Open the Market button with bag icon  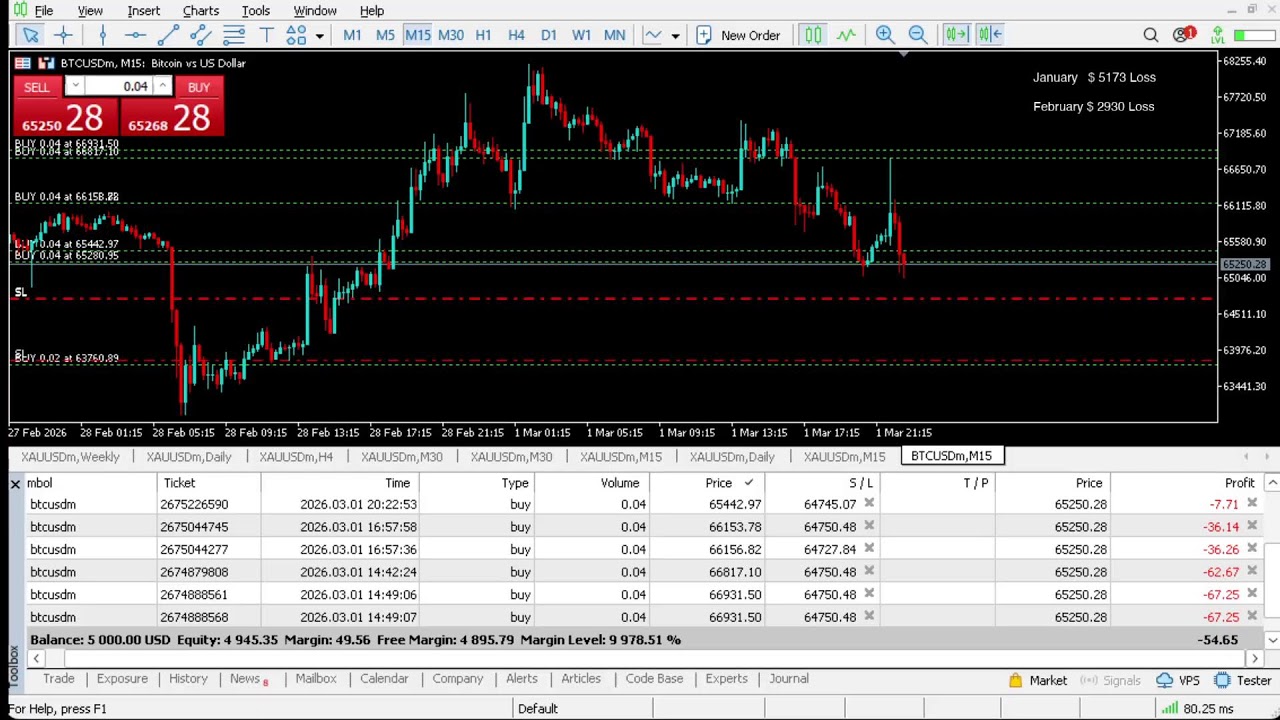[x=1038, y=681]
